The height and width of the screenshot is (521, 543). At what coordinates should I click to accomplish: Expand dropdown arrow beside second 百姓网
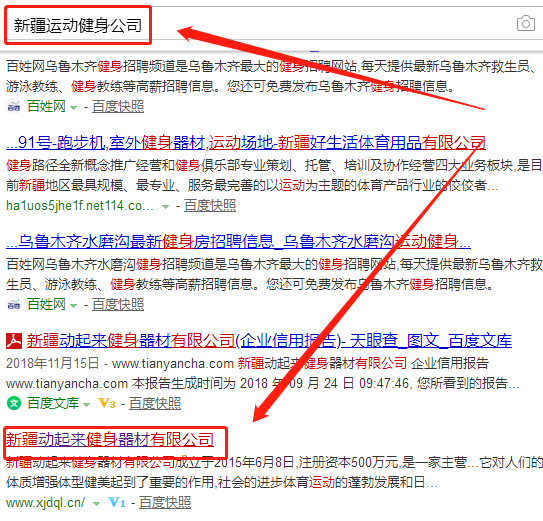click(73, 306)
